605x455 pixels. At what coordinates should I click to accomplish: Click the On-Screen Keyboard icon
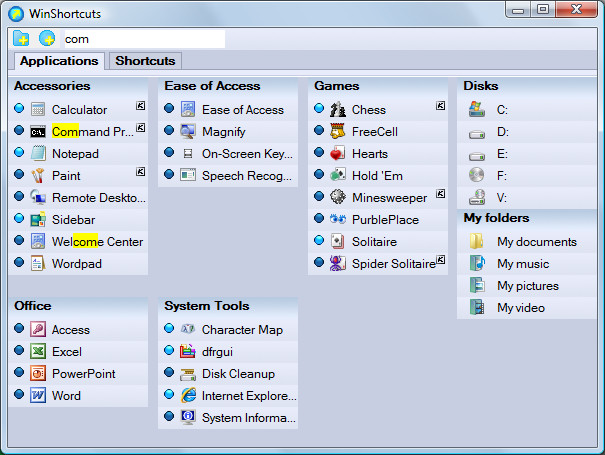coord(188,154)
